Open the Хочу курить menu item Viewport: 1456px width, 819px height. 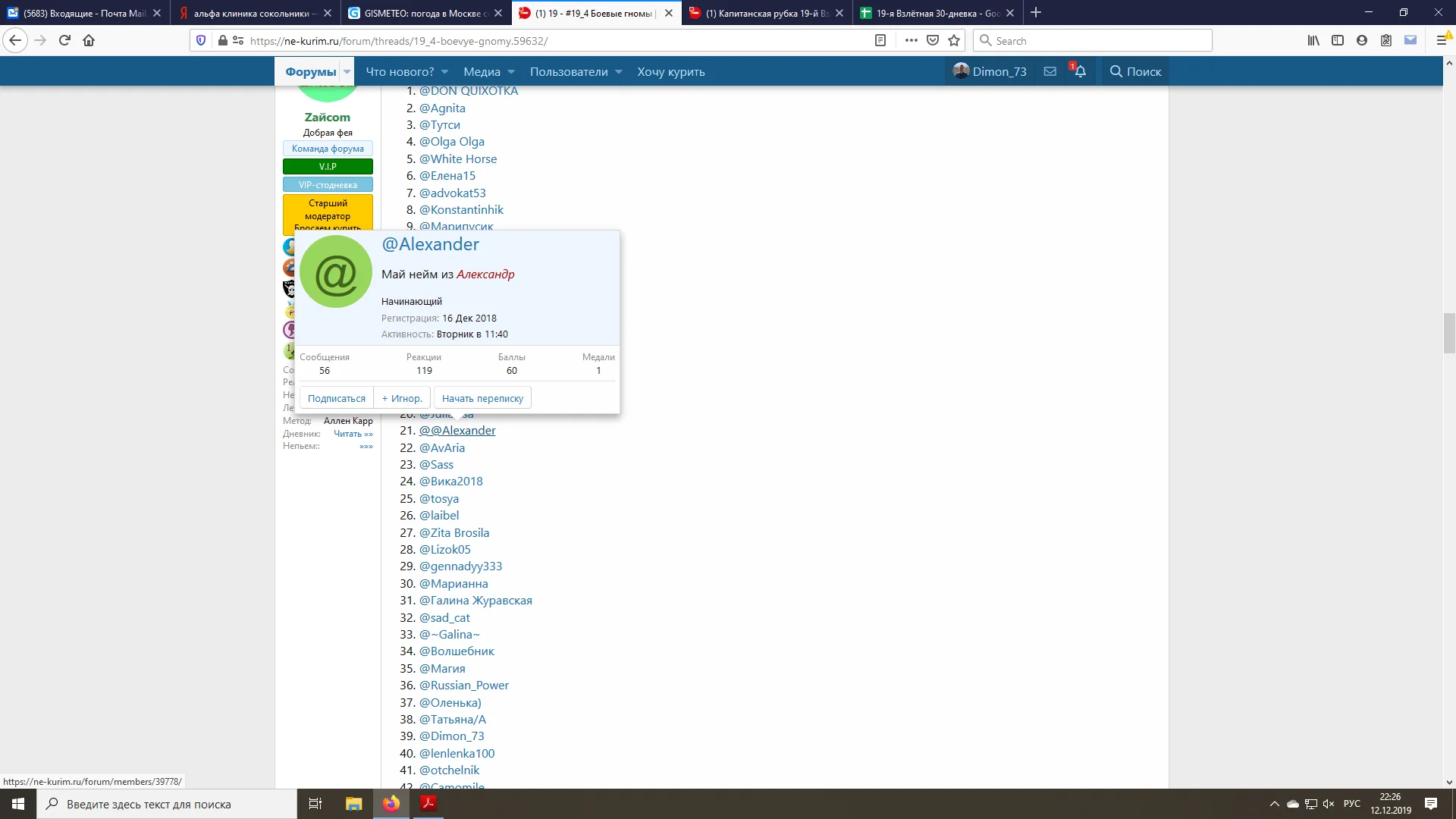670,71
